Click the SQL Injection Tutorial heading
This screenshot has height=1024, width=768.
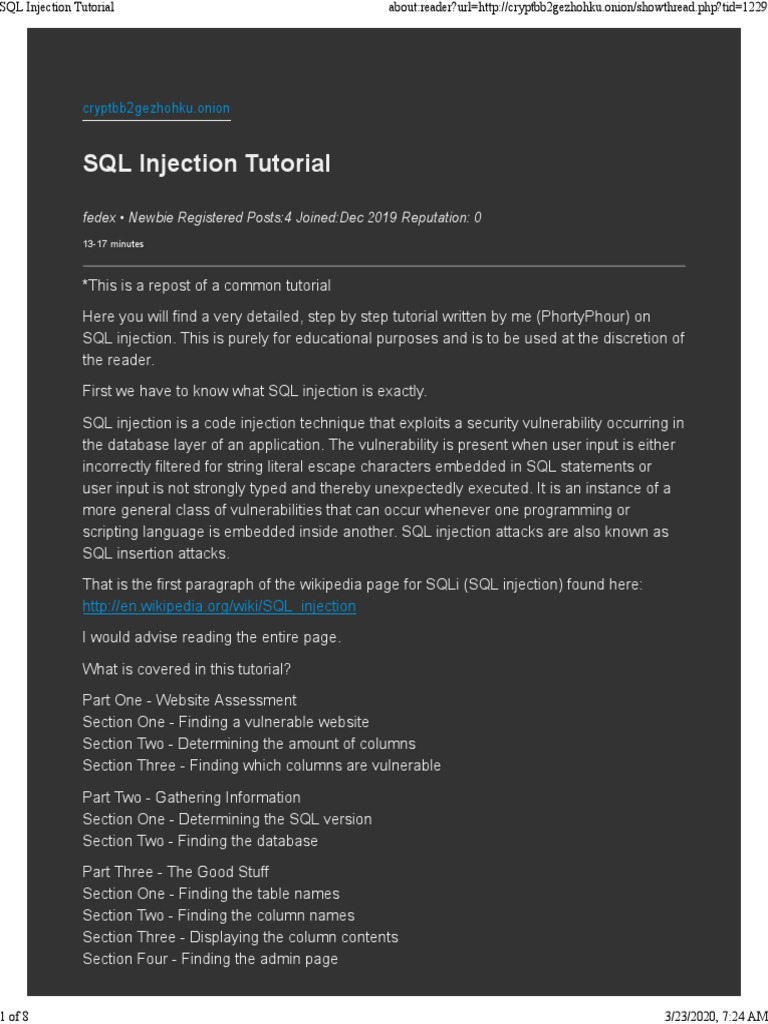coord(206,164)
